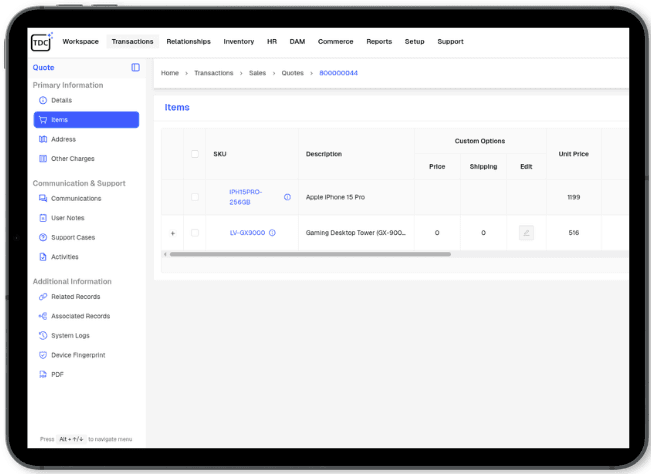Click the Associated Records share icon

tap(43, 316)
